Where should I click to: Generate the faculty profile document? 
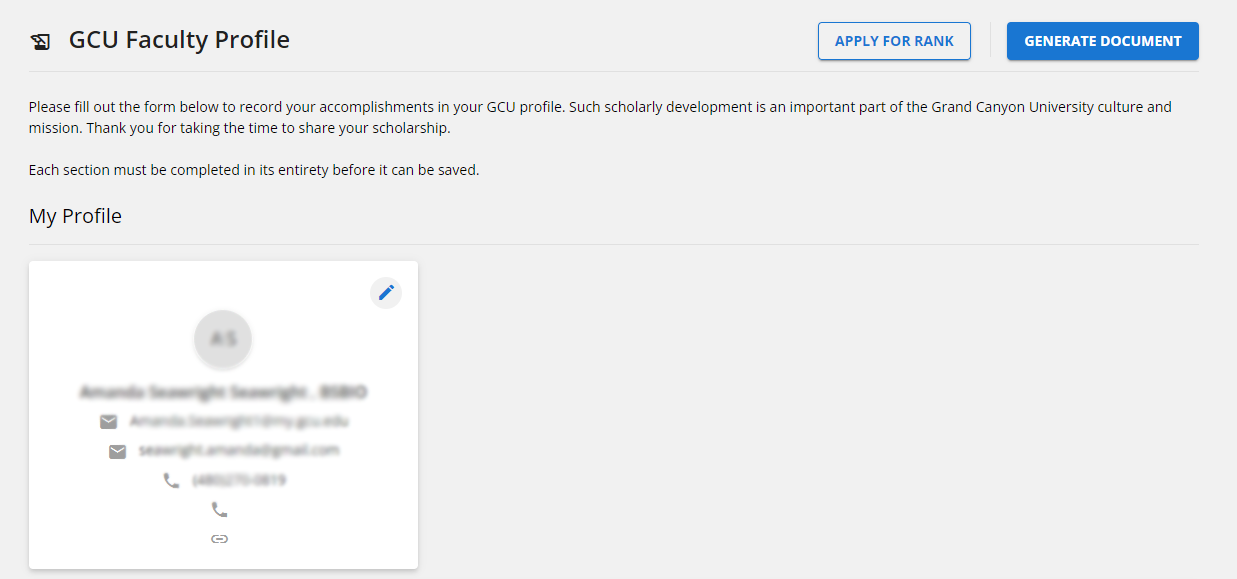(x=1102, y=41)
